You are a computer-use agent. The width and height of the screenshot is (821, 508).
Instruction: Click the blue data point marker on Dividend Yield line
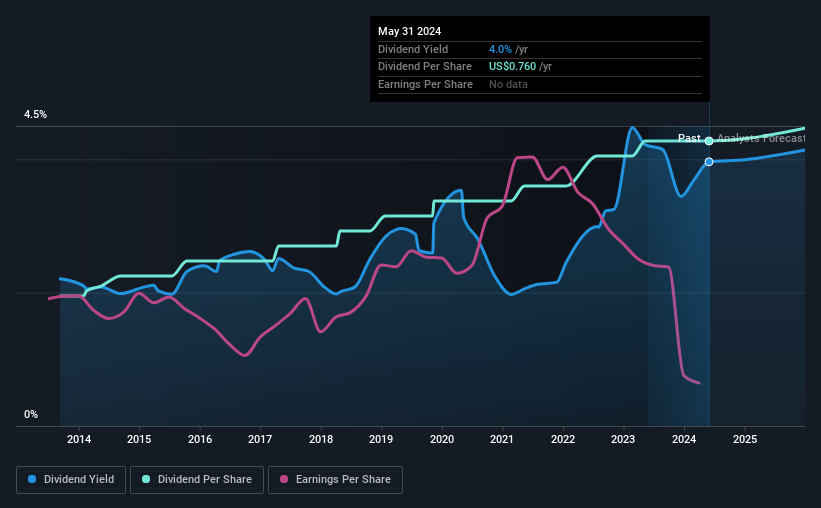709,162
